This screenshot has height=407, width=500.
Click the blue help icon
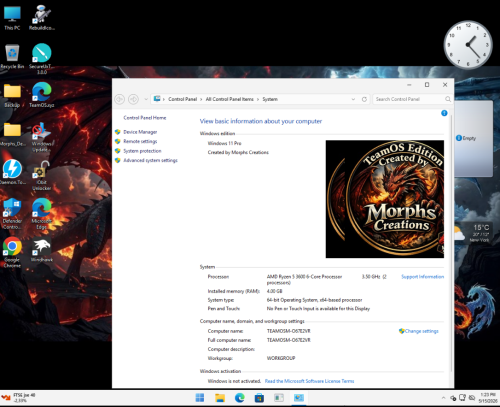pyautogui.click(x=444, y=113)
